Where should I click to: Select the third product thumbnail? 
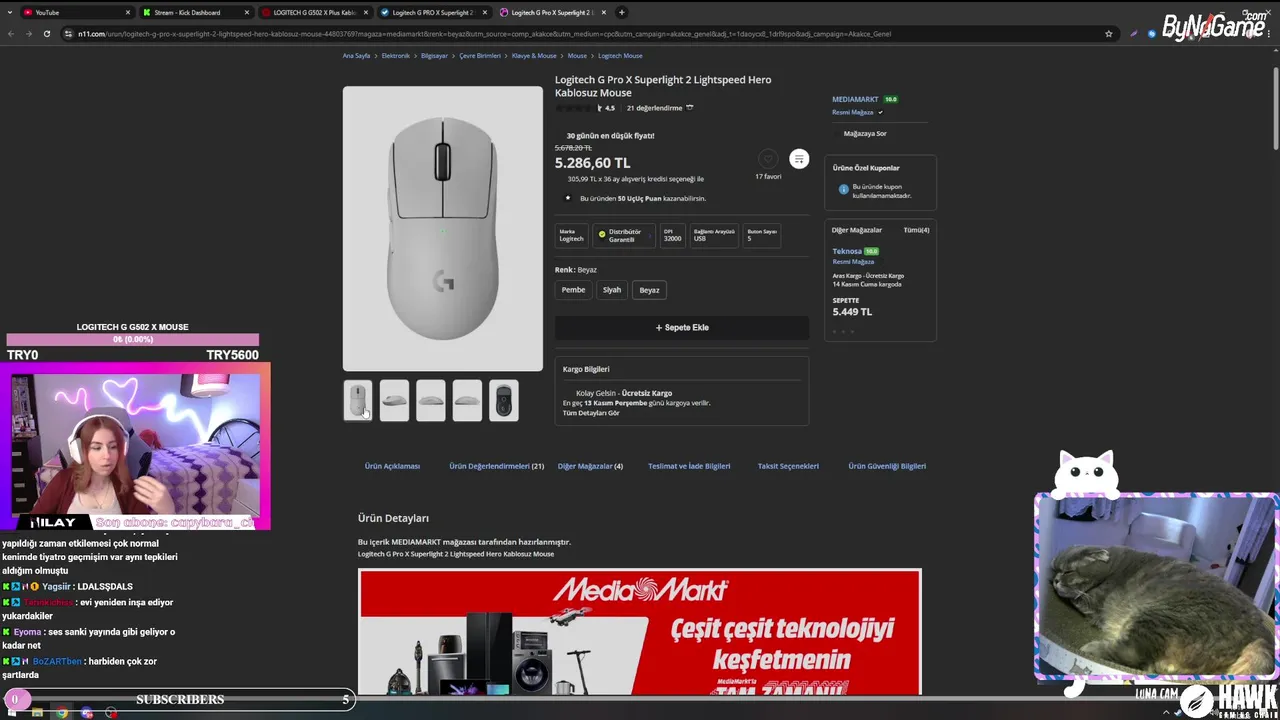coord(431,401)
